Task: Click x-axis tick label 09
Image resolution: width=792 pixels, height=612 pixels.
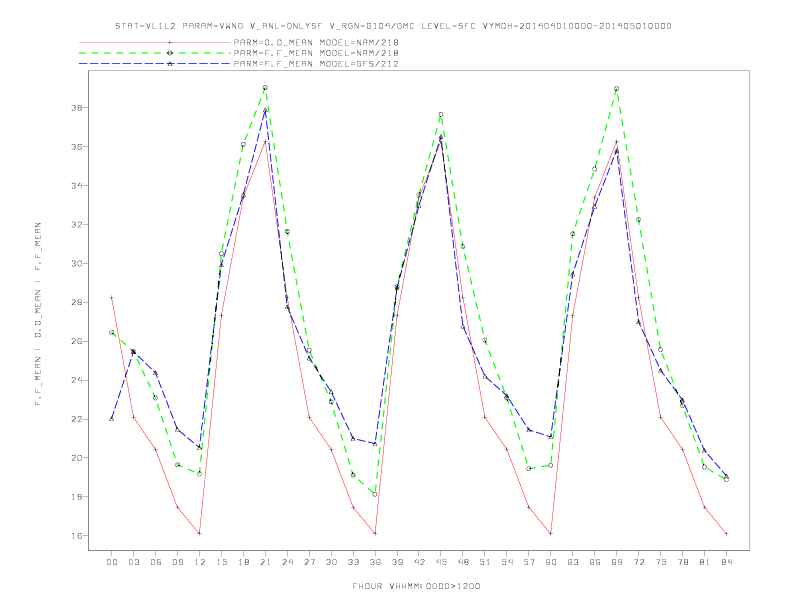Action: point(178,562)
